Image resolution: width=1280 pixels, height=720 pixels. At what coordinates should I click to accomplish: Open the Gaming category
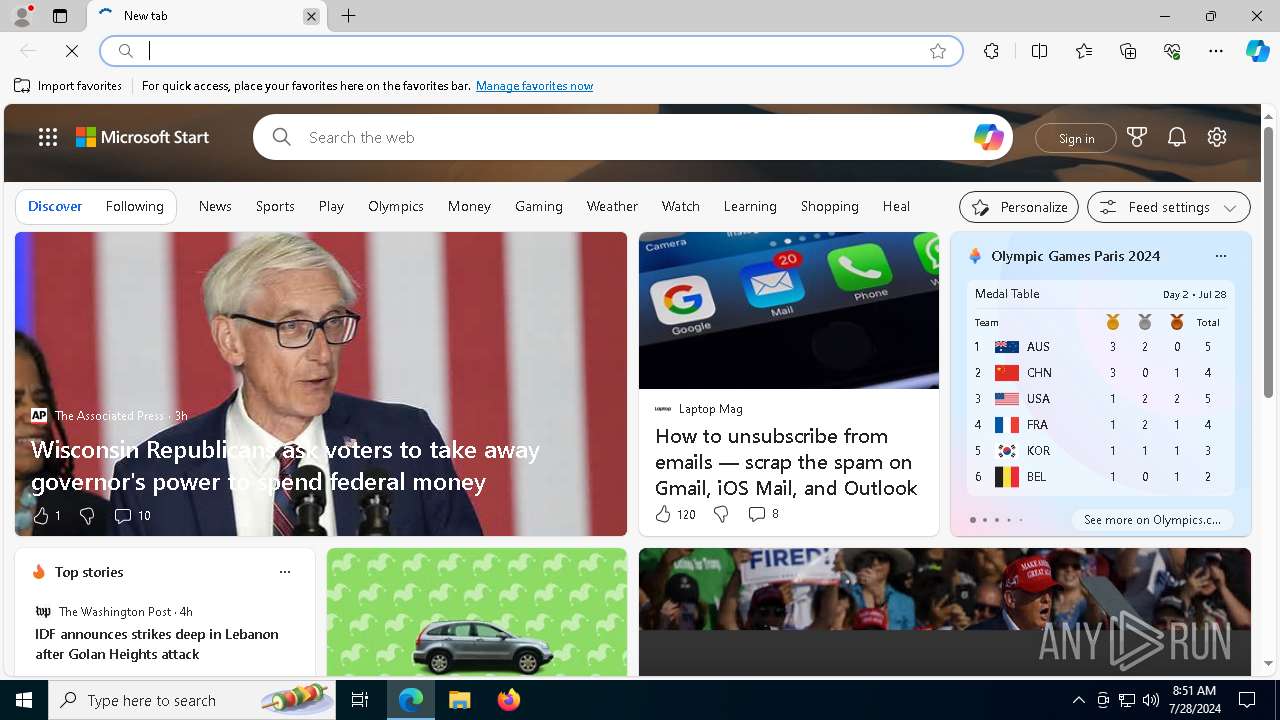point(539,206)
